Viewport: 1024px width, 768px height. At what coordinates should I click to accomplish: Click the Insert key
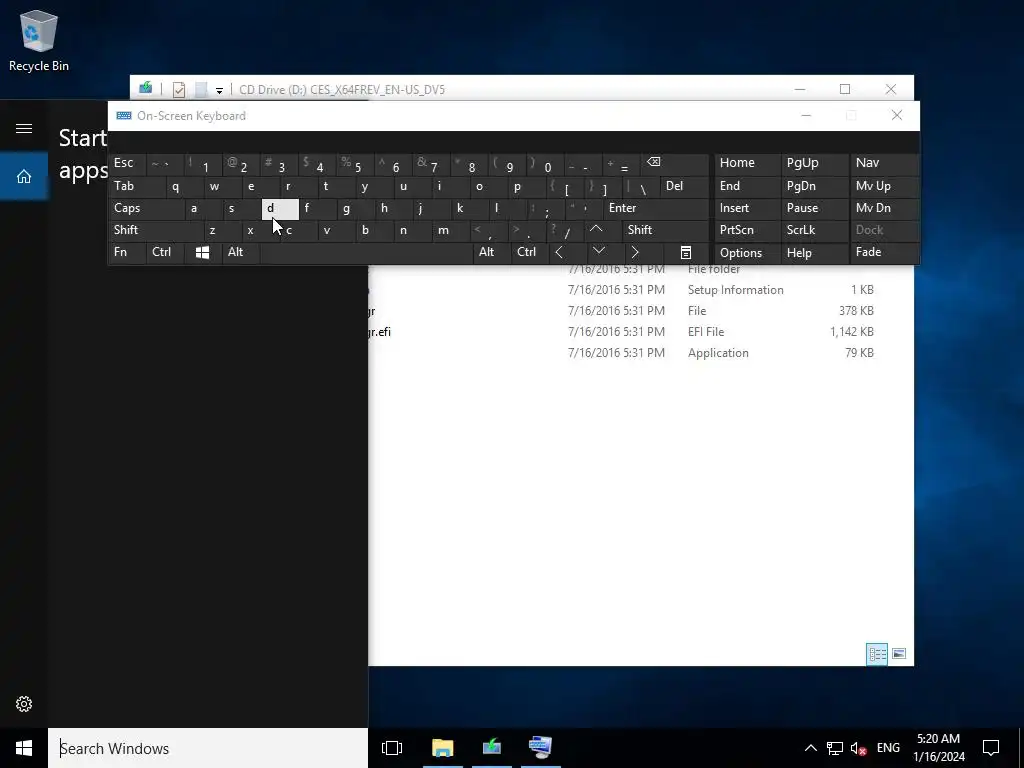tap(747, 208)
